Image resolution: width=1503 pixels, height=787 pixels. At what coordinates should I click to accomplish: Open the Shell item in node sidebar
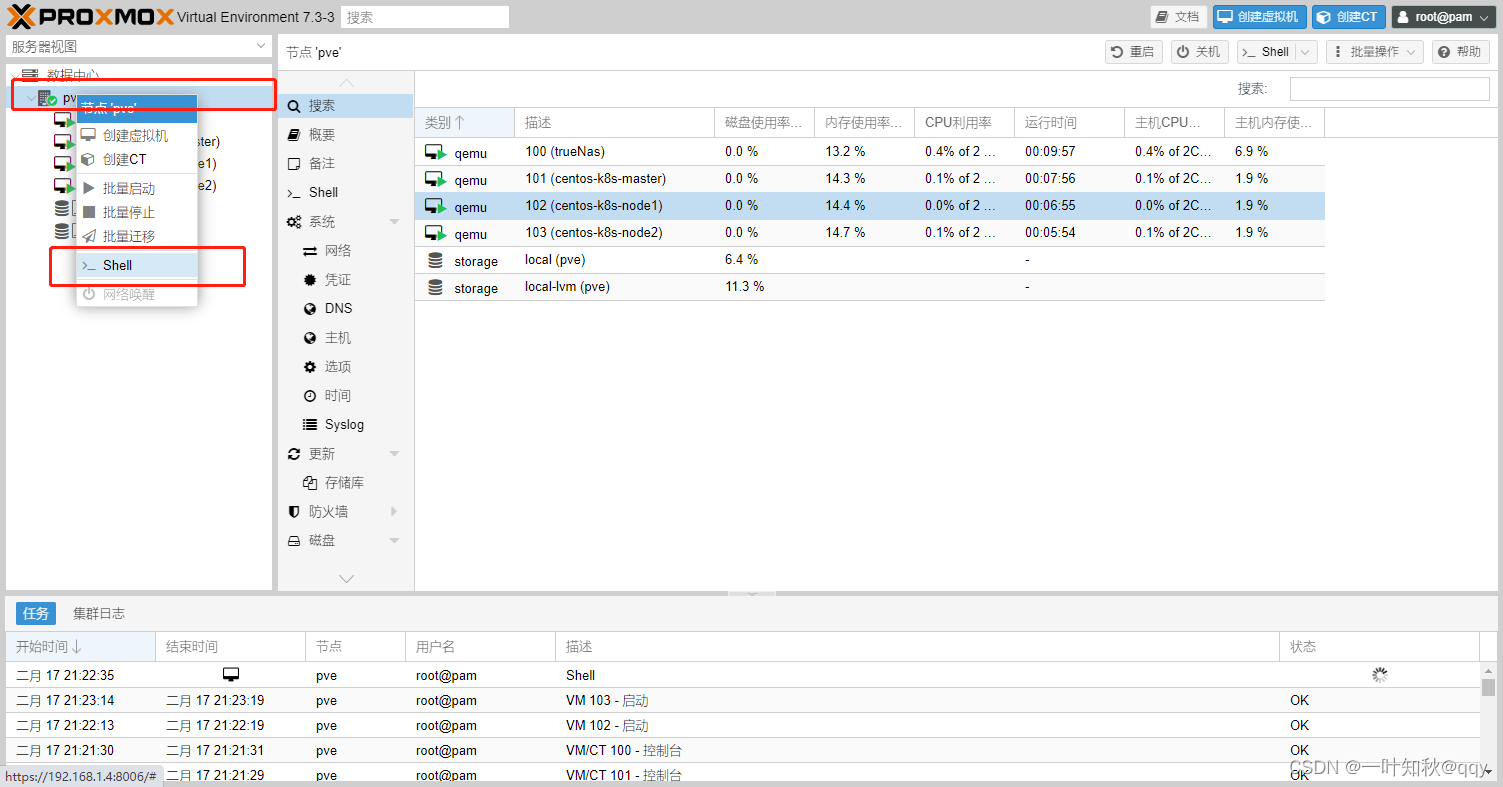tap(345, 192)
